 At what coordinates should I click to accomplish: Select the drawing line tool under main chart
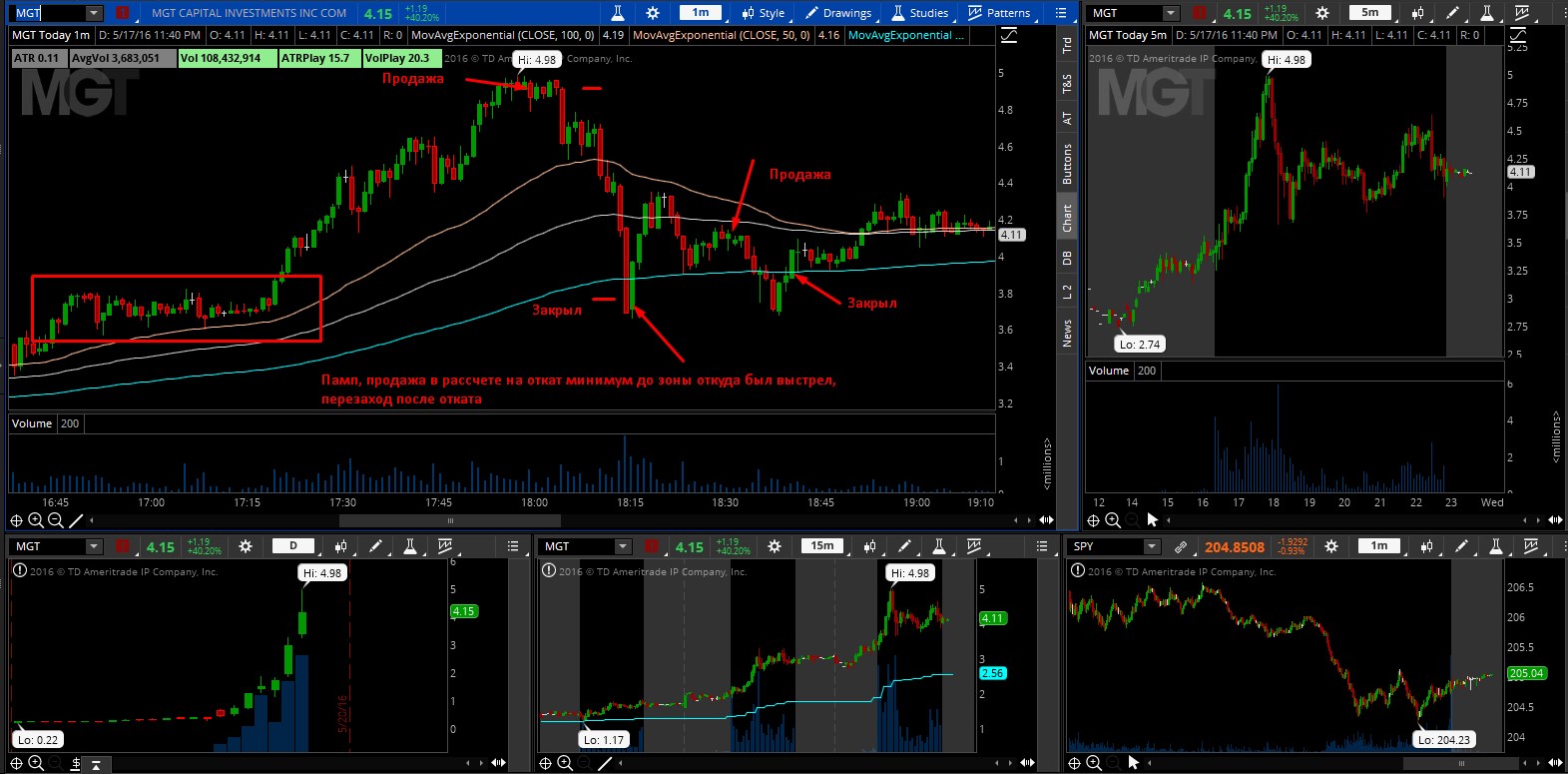coord(76,520)
